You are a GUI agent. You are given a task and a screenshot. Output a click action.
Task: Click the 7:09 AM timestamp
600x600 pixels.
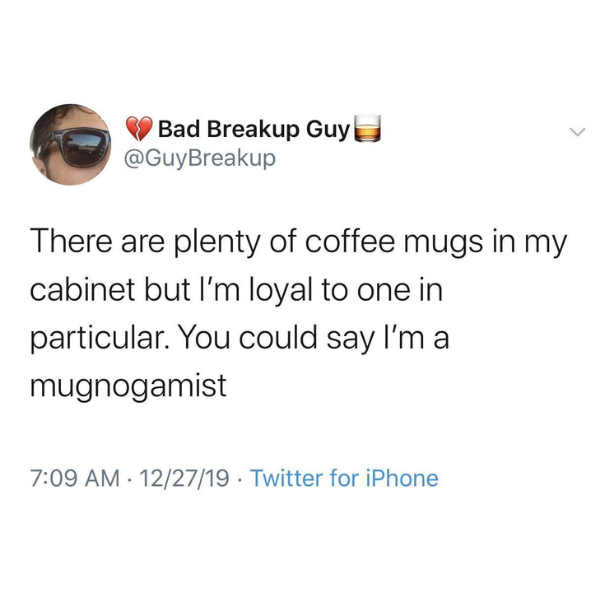click(75, 478)
